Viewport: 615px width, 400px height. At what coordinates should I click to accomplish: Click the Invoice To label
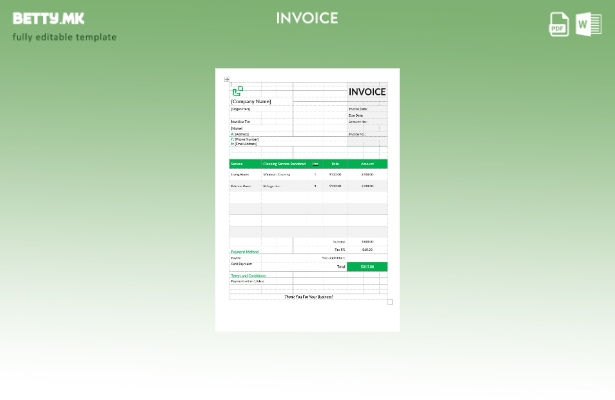(241, 121)
